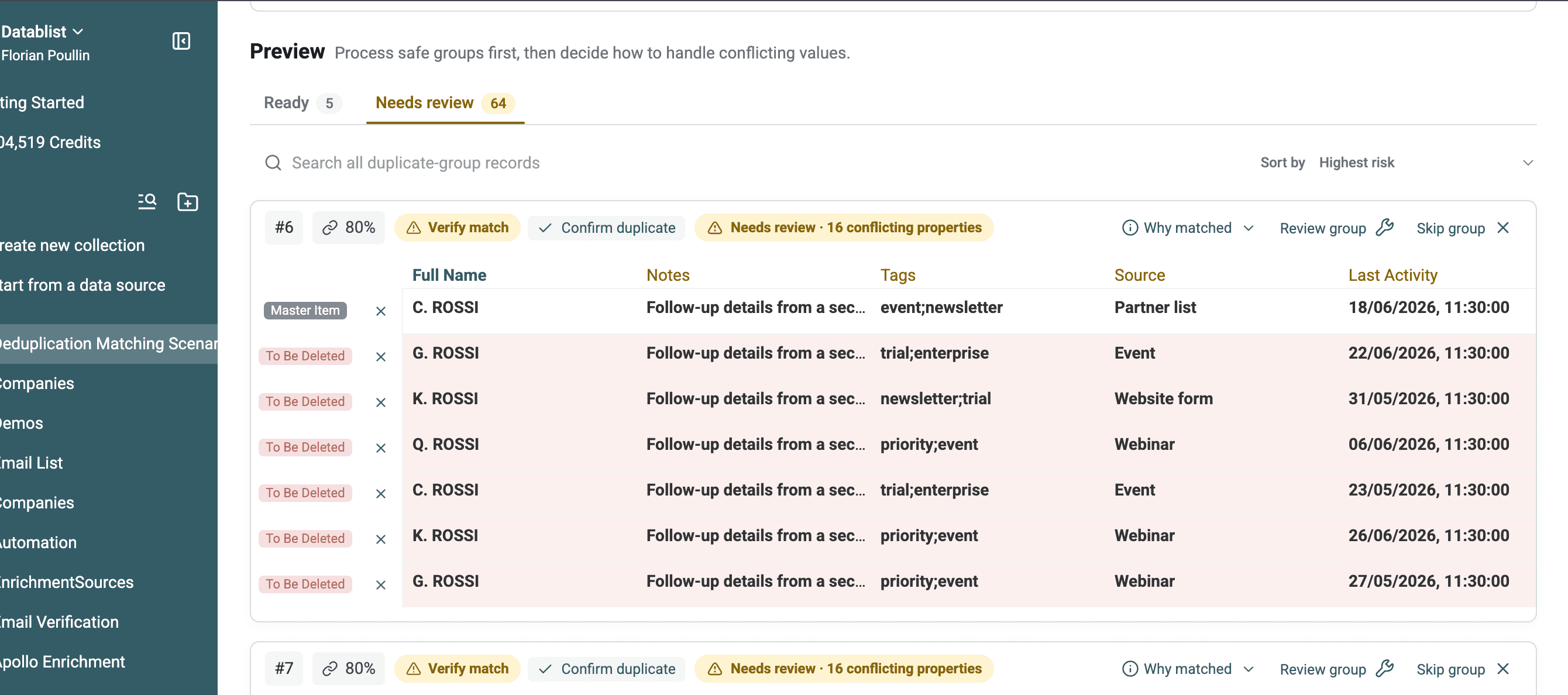Remove K. ROSSI row dated 26/06/2026
Viewport: 1568px width, 695px height.
pos(381,539)
